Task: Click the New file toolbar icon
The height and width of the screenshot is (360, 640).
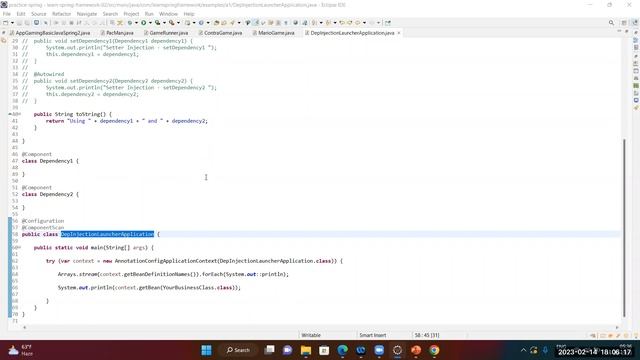Action: pyautogui.click(x=5, y=23)
